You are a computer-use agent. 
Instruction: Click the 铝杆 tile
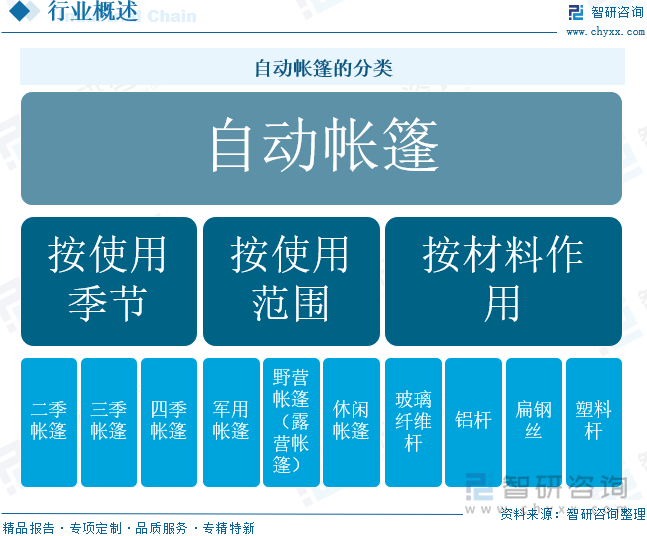tap(473, 422)
